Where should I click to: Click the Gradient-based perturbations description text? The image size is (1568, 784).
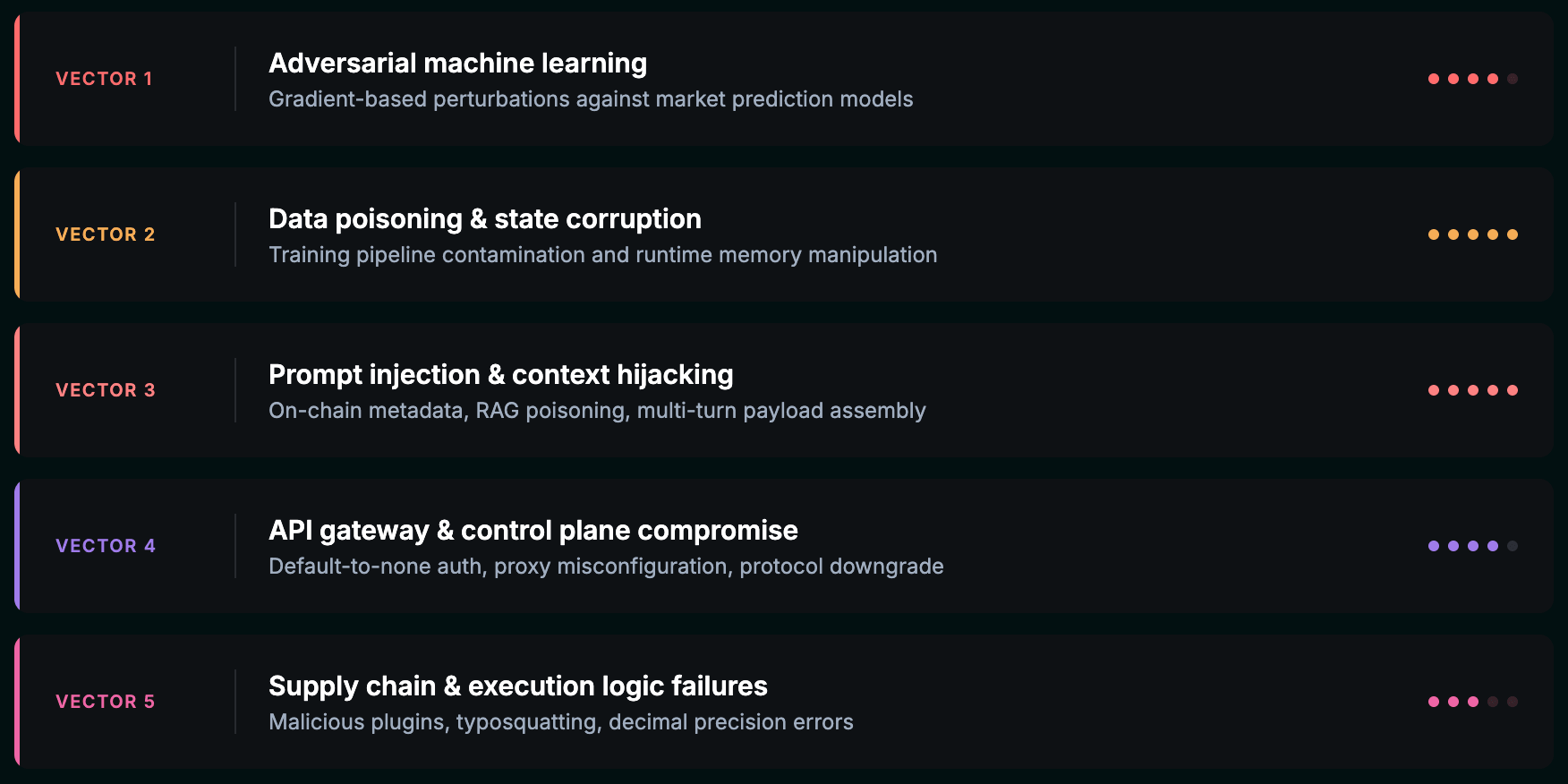591,99
